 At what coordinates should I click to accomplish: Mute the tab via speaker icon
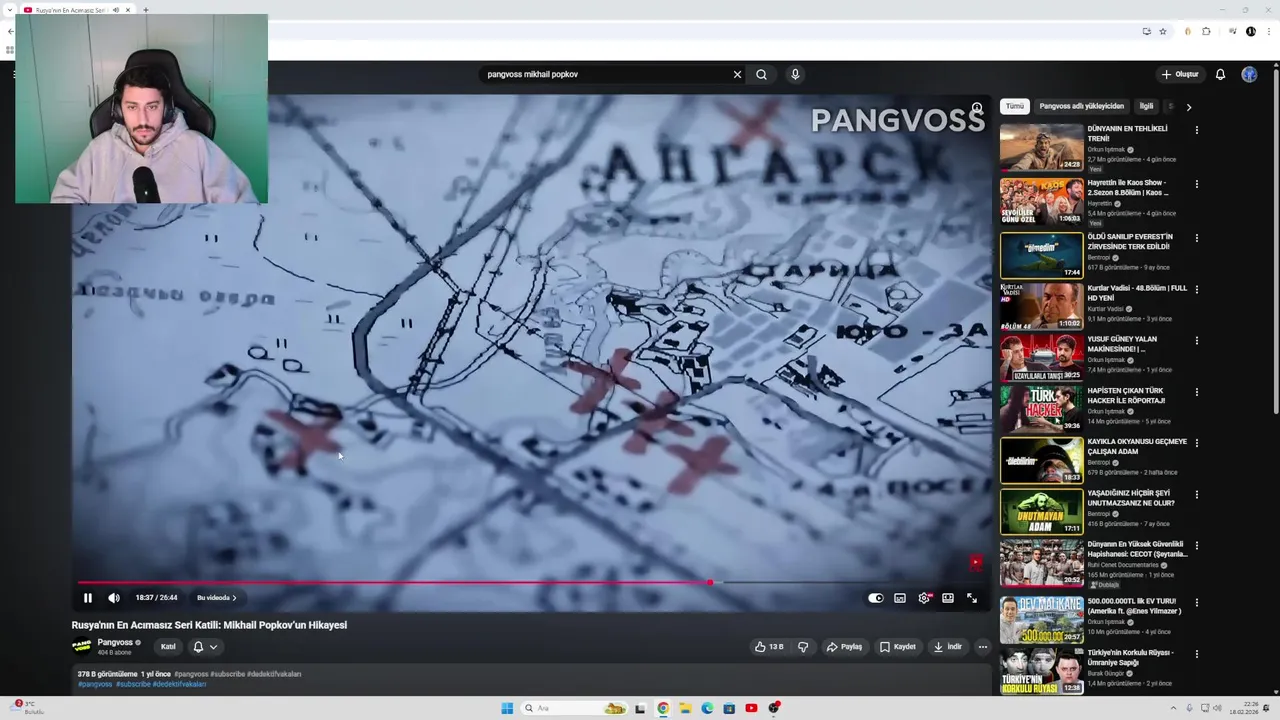(x=116, y=10)
